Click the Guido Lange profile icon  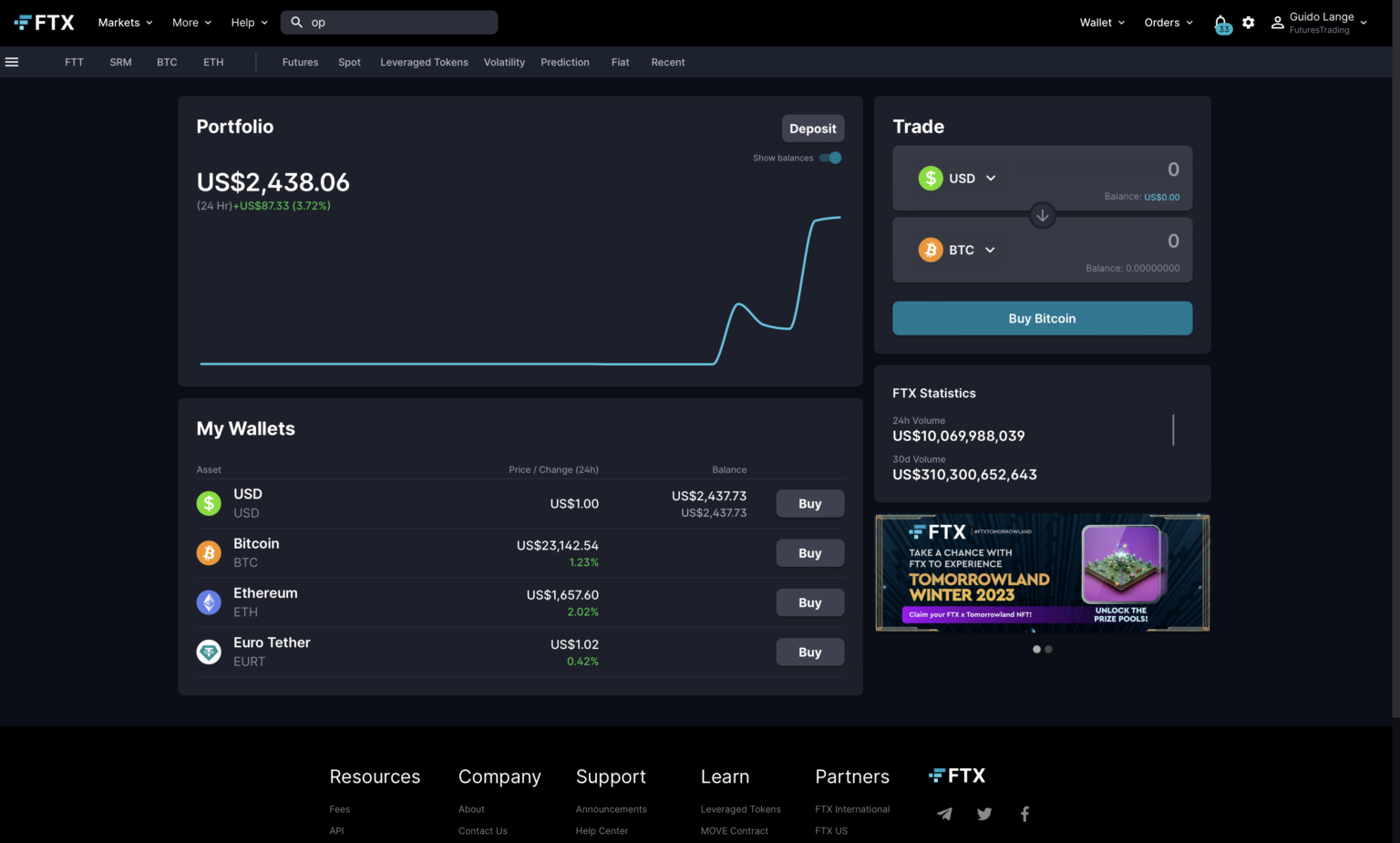pyautogui.click(x=1277, y=22)
